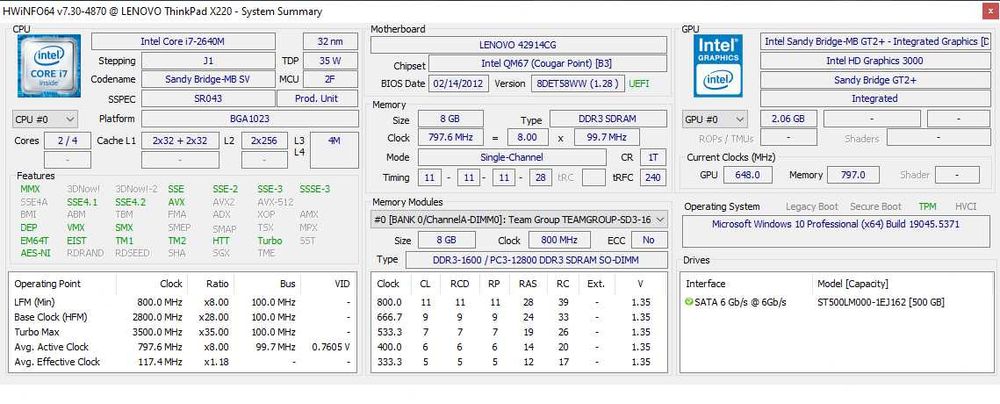Click the DDR3-1600 / PC3-12800 module type field

click(x=537, y=260)
